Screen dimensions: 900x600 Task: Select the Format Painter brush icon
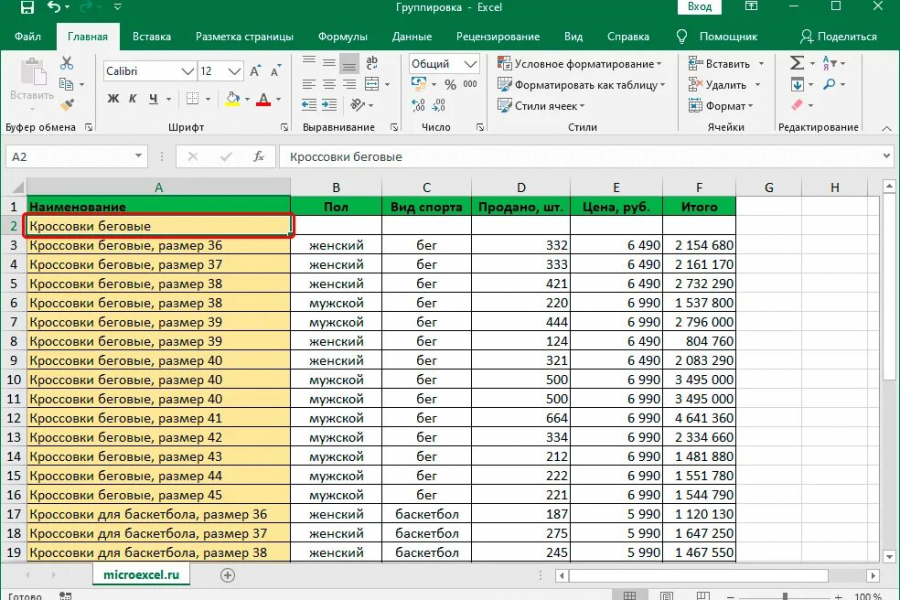66,105
